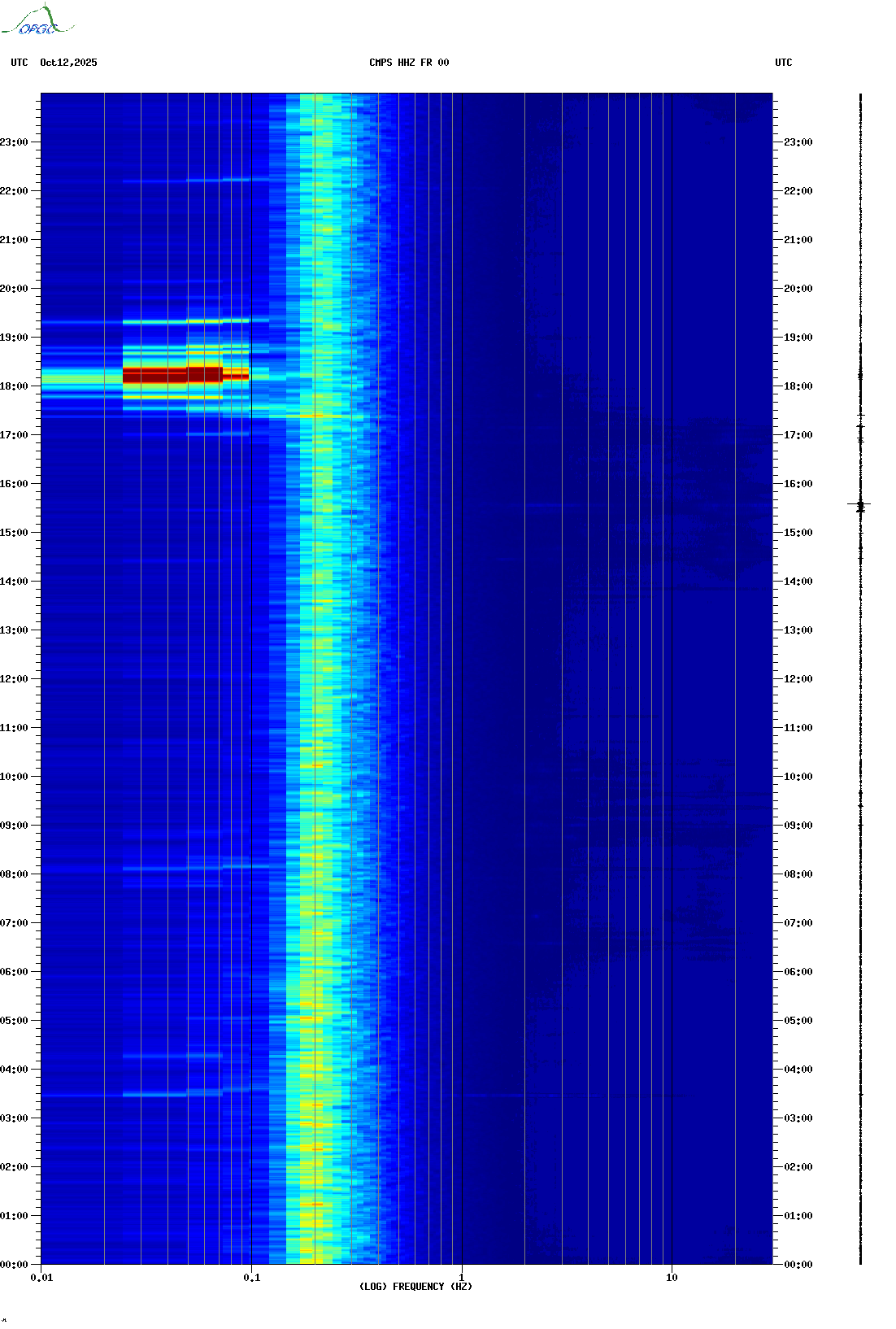Select 03:00 on the right time axis

point(798,1118)
